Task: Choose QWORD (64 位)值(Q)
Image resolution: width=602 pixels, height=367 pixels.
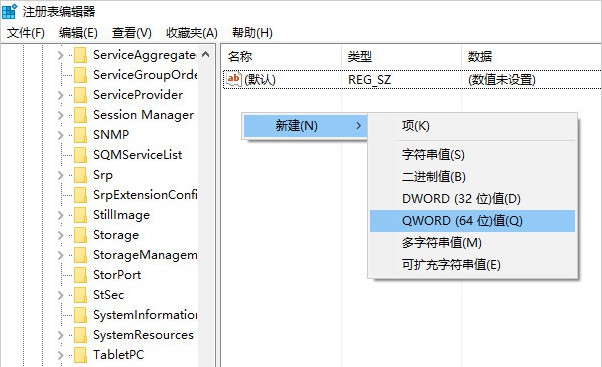Action: 472,221
